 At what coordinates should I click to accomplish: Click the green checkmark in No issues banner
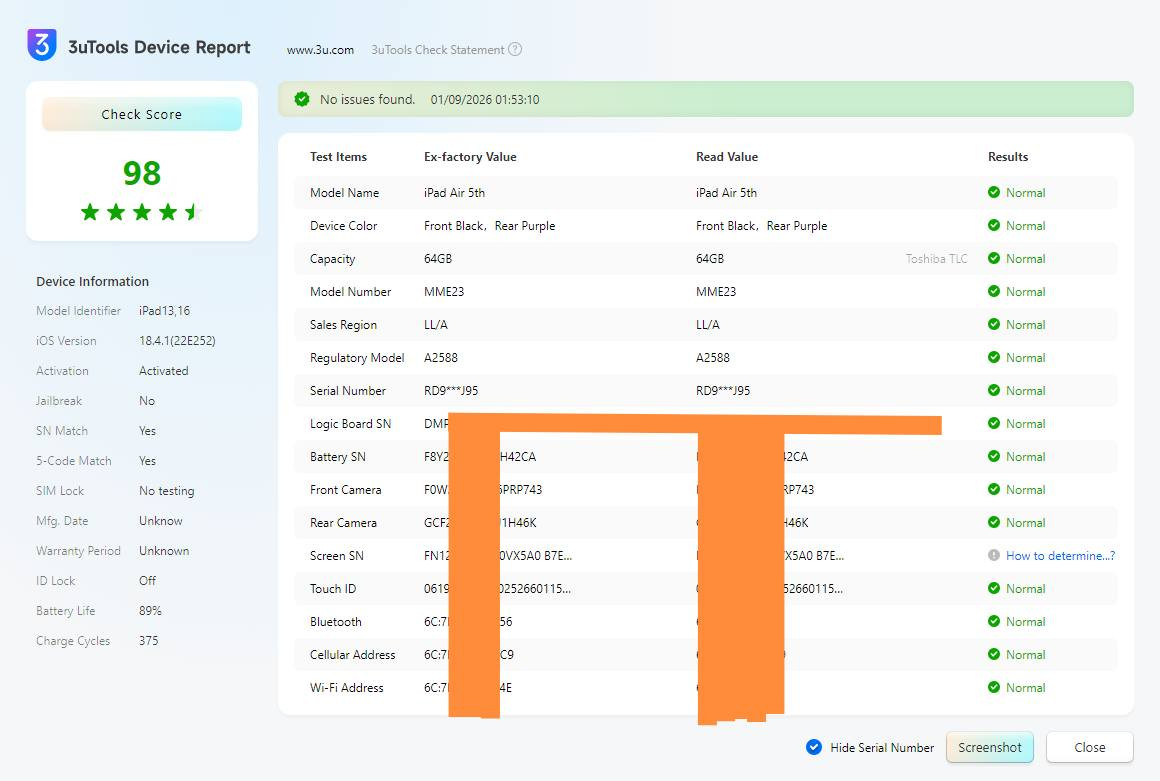302,99
